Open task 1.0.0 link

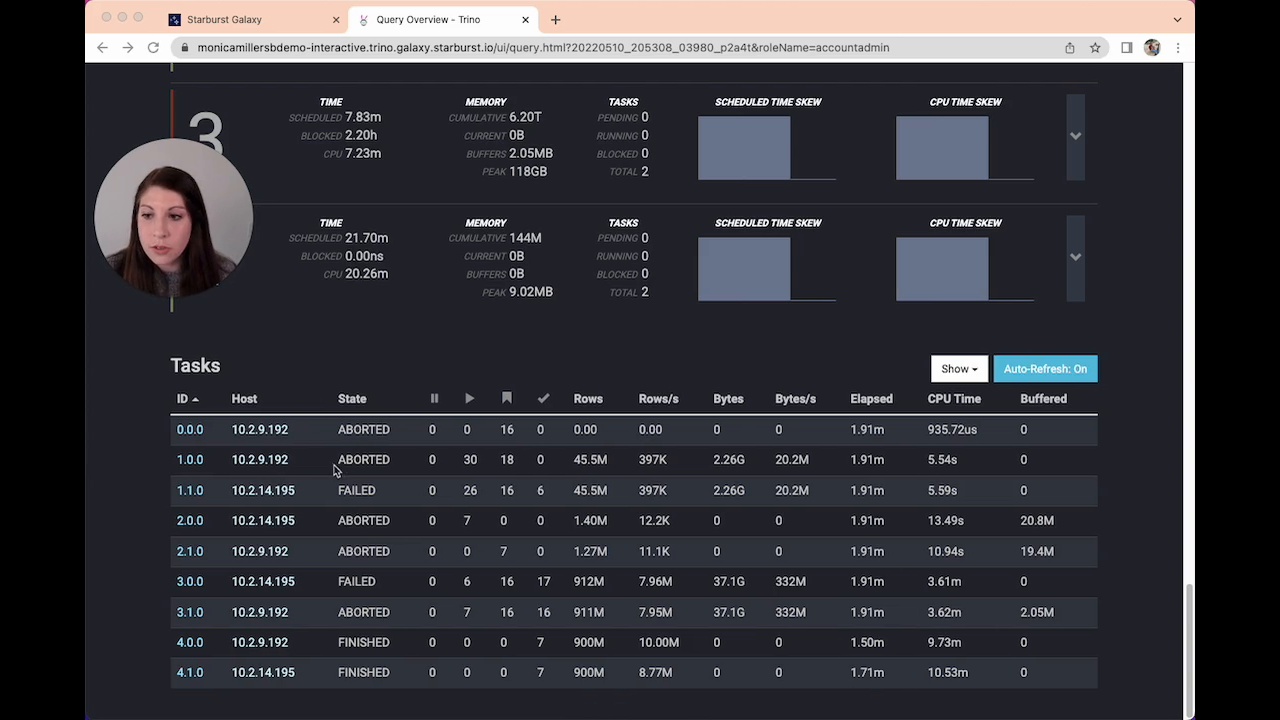pos(190,460)
